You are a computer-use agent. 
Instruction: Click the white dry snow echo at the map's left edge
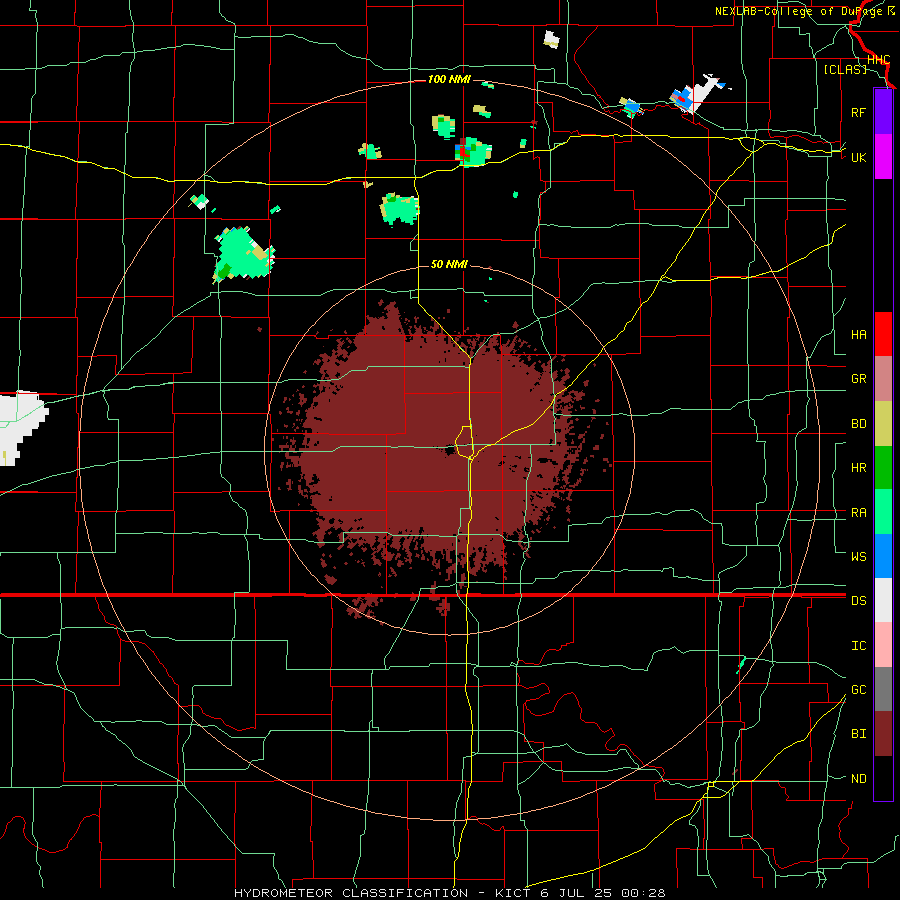[21, 428]
